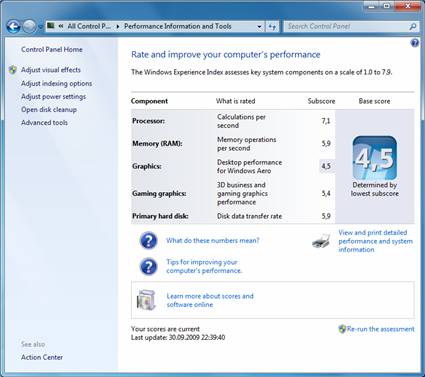
Task: Select the Primary hard disk subscore 5,9
Action: pos(326,216)
